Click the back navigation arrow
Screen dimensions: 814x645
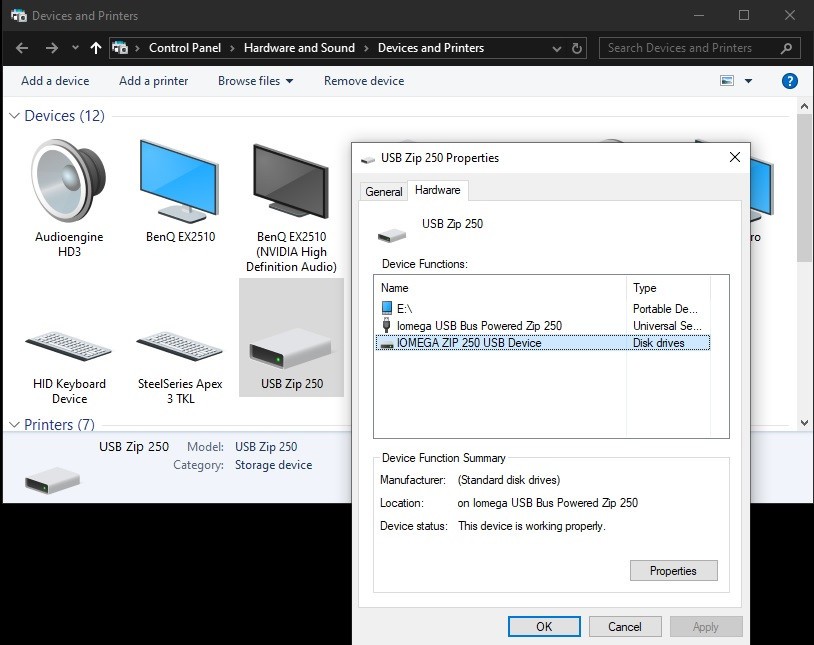[22, 48]
